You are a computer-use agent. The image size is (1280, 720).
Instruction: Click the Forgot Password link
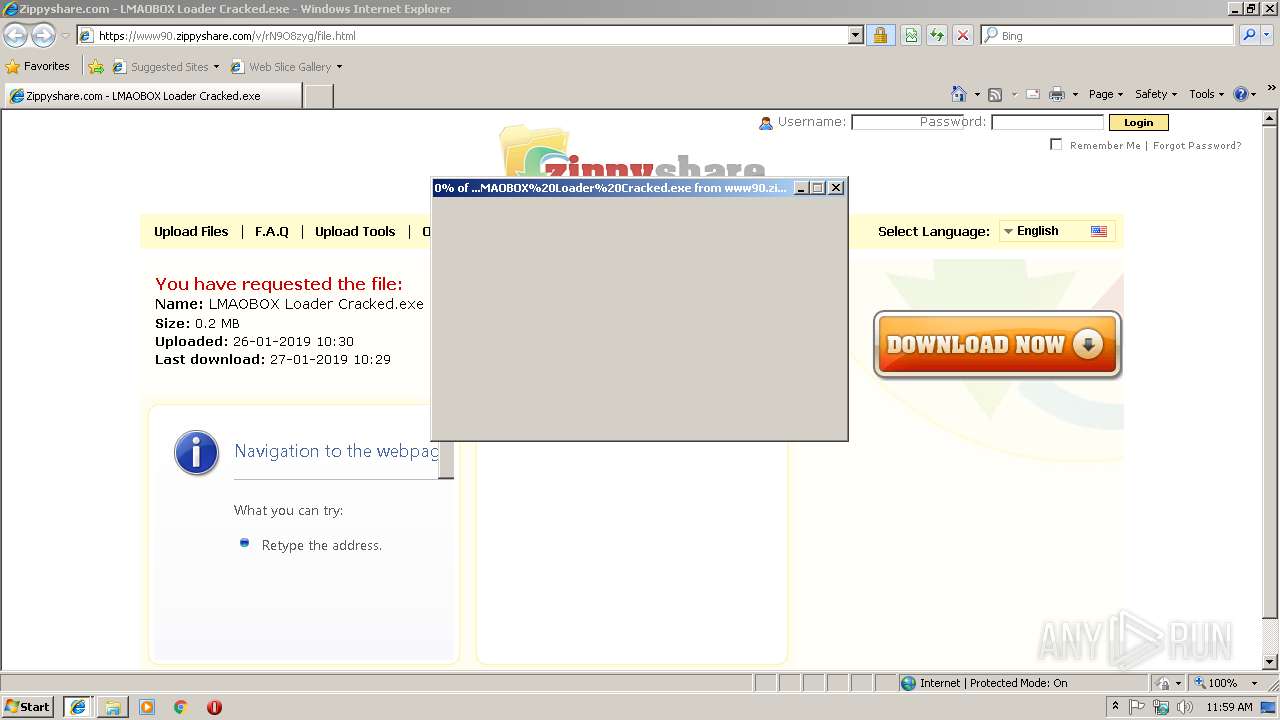(1197, 145)
